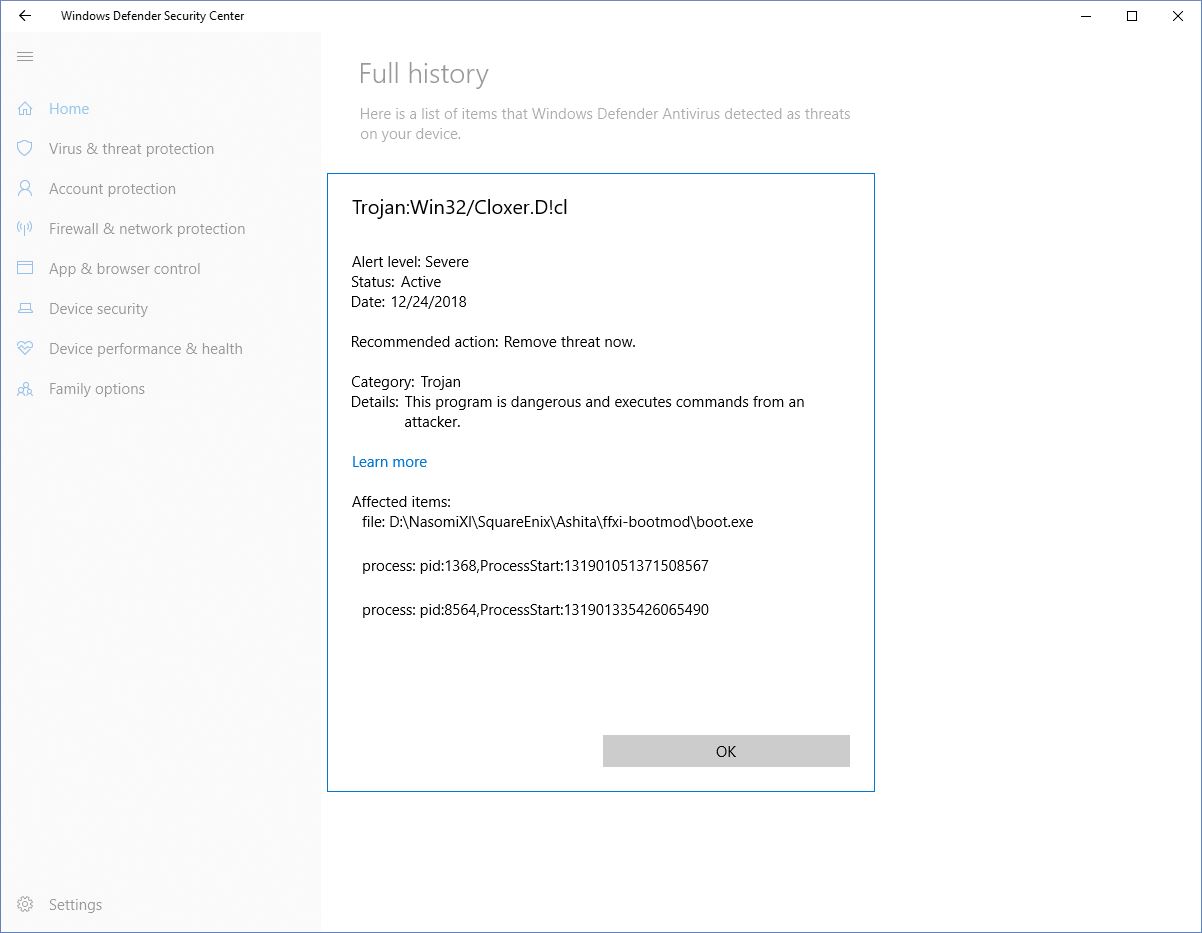The height and width of the screenshot is (933, 1202).
Task: Click the process pid:8564 entry
Action: (x=535, y=610)
